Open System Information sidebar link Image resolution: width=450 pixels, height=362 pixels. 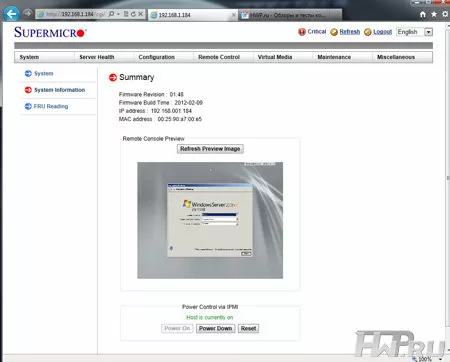59,90
